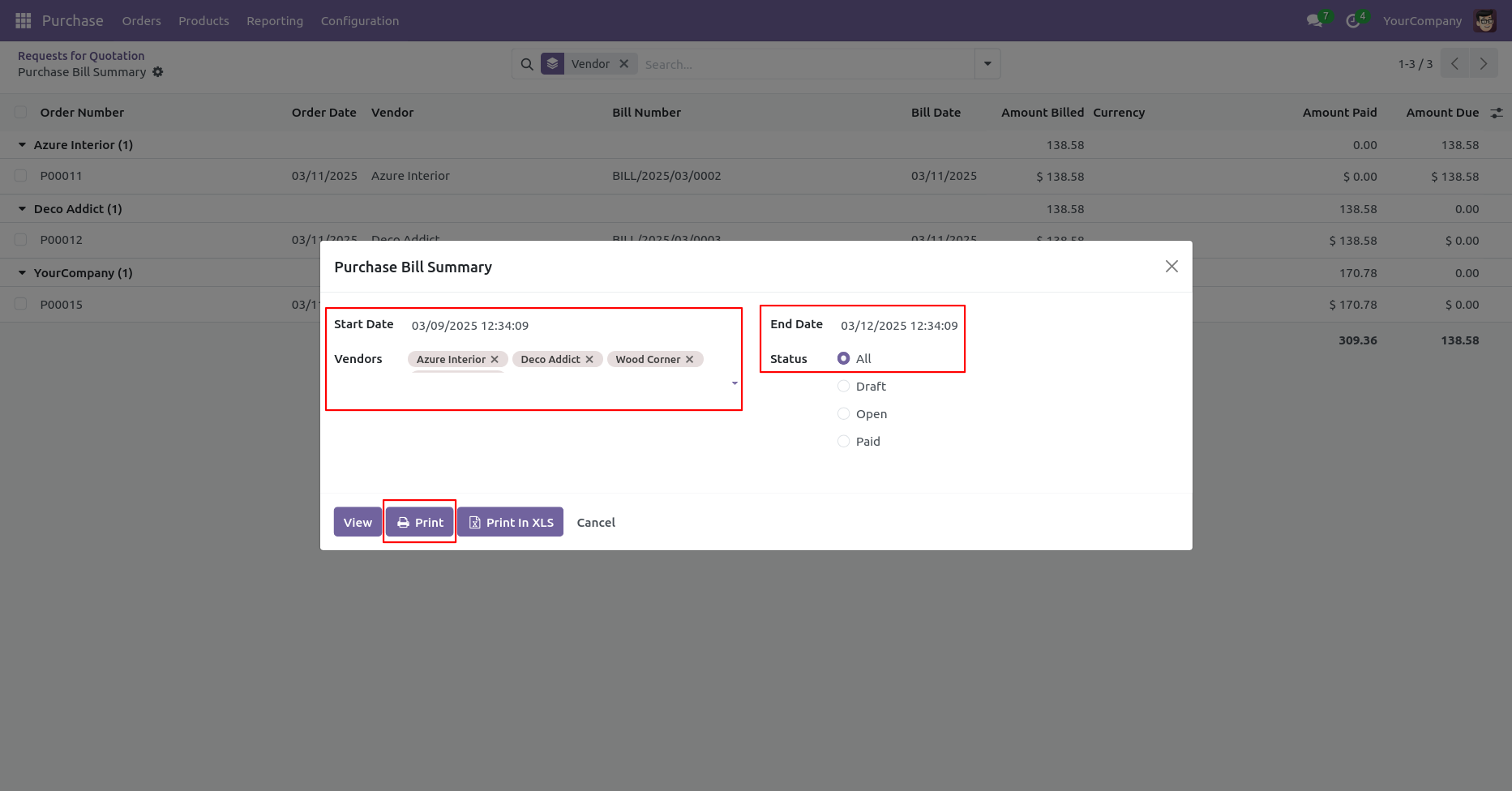Go to Requests for Quotation breadcrumb

[x=81, y=56]
